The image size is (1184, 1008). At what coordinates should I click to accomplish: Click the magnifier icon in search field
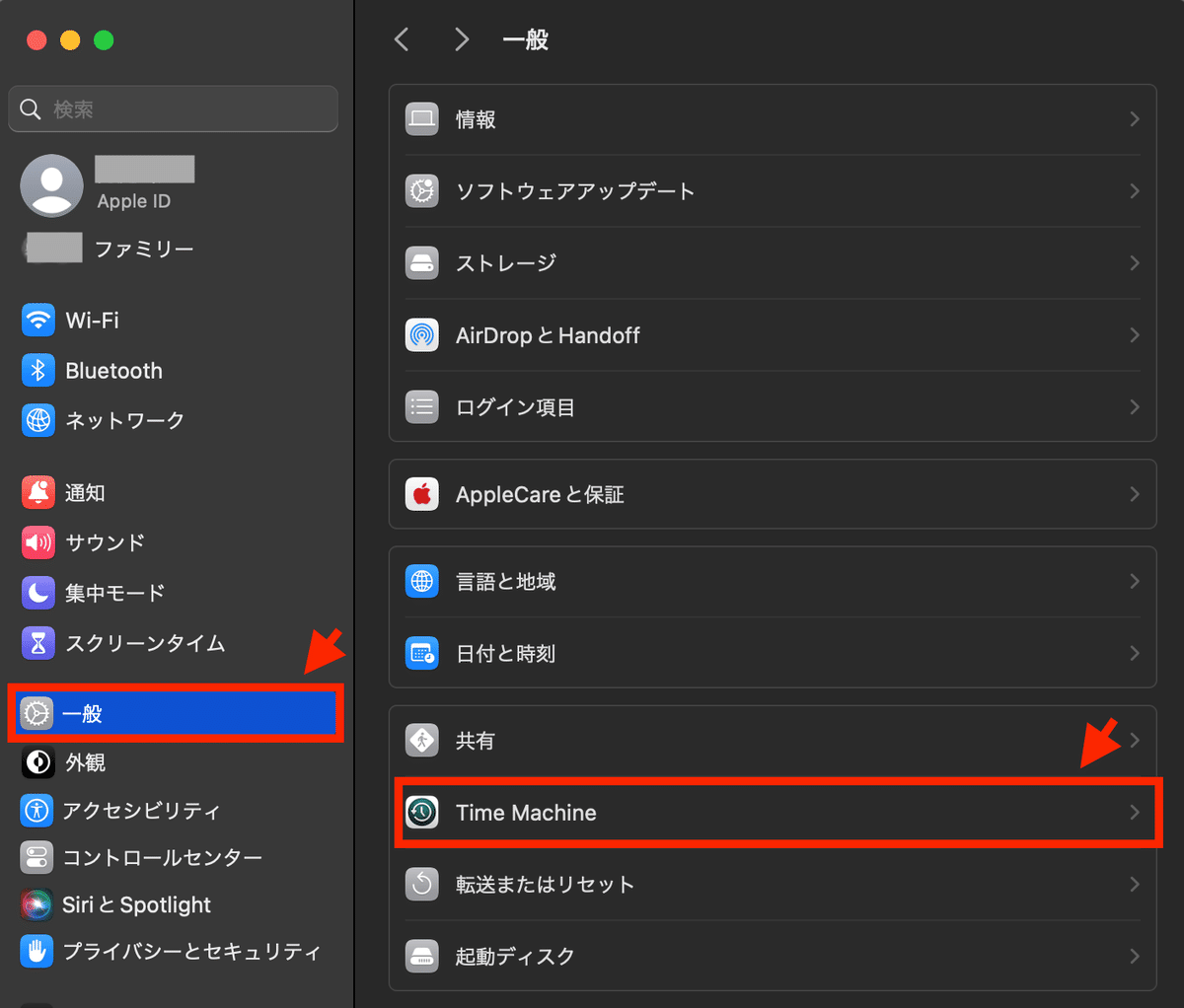click(x=31, y=108)
